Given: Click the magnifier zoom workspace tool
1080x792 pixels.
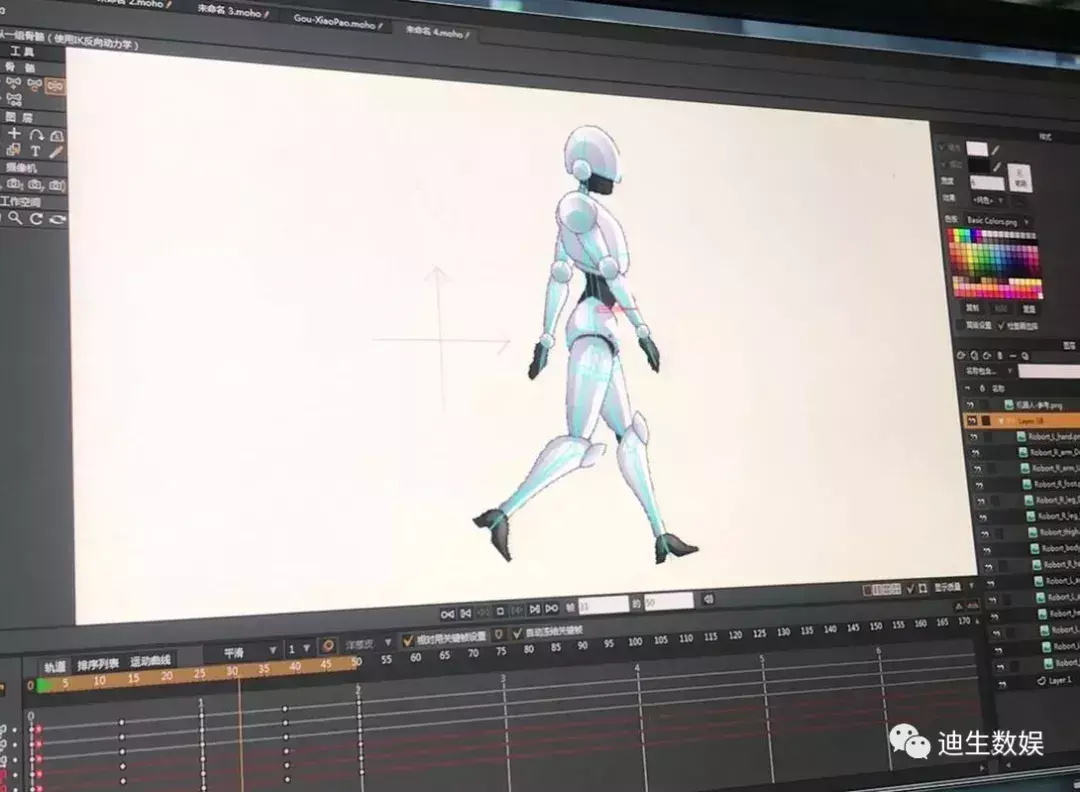Looking at the screenshot, I should (15, 218).
